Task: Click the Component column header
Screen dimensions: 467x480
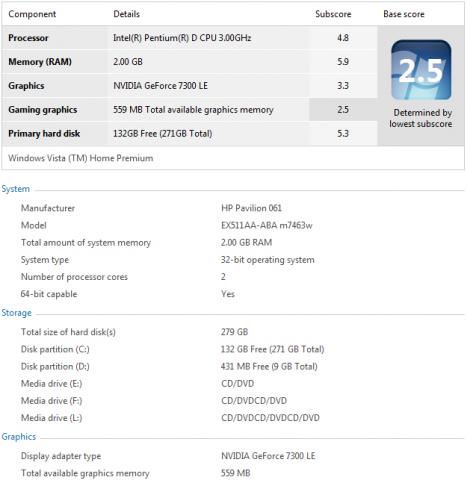Action: click(32, 14)
